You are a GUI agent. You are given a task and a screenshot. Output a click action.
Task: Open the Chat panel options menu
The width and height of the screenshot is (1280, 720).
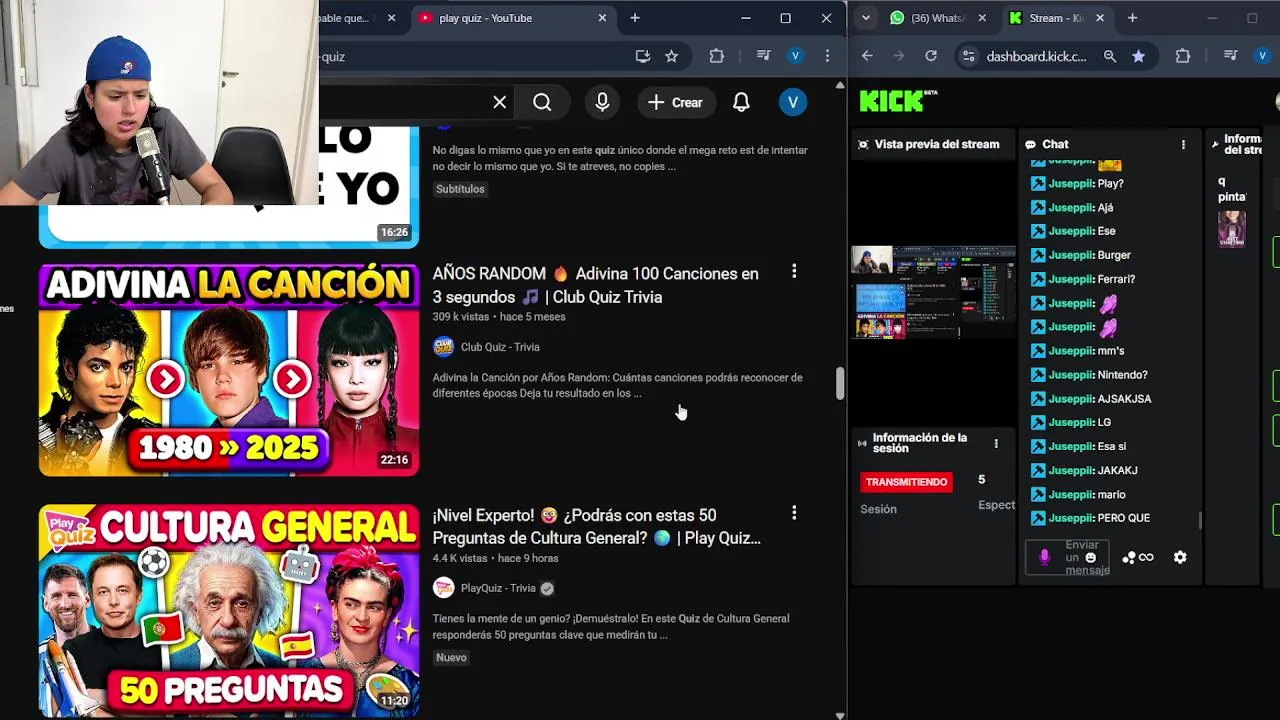coord(1183,144)
